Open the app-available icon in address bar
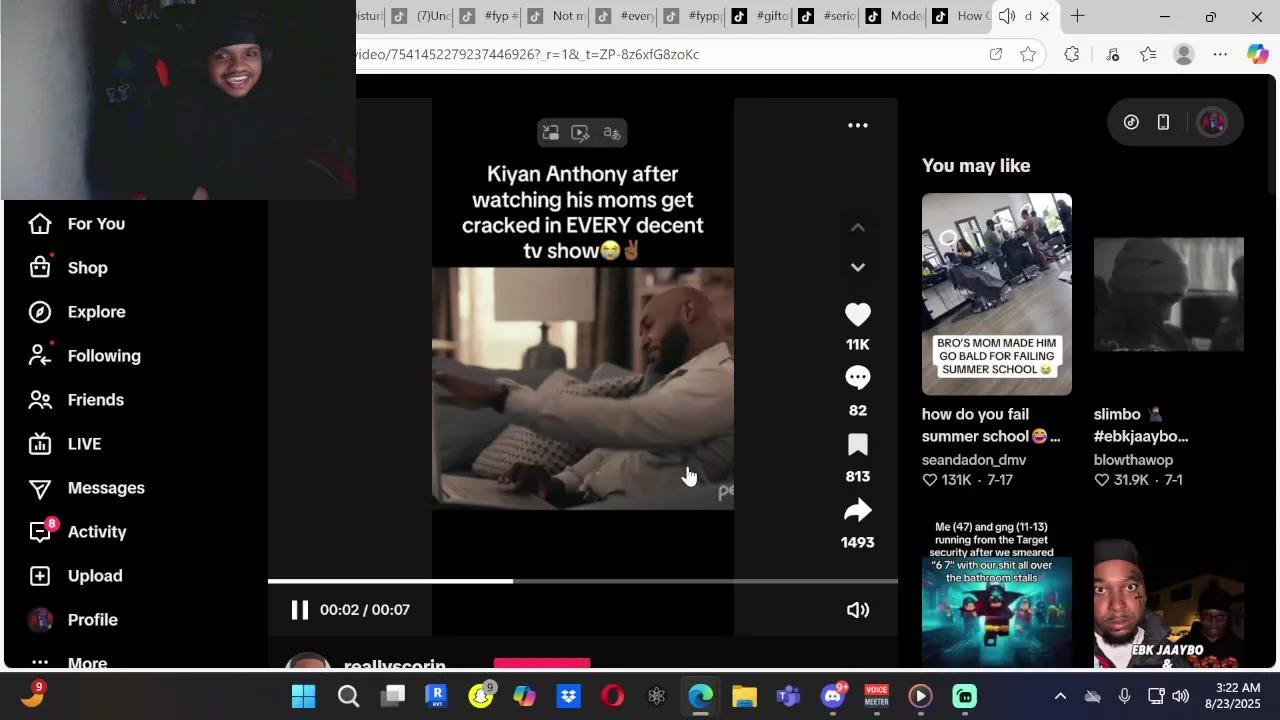This screenshot has width=1280, height=720. (x=996, y=54)
